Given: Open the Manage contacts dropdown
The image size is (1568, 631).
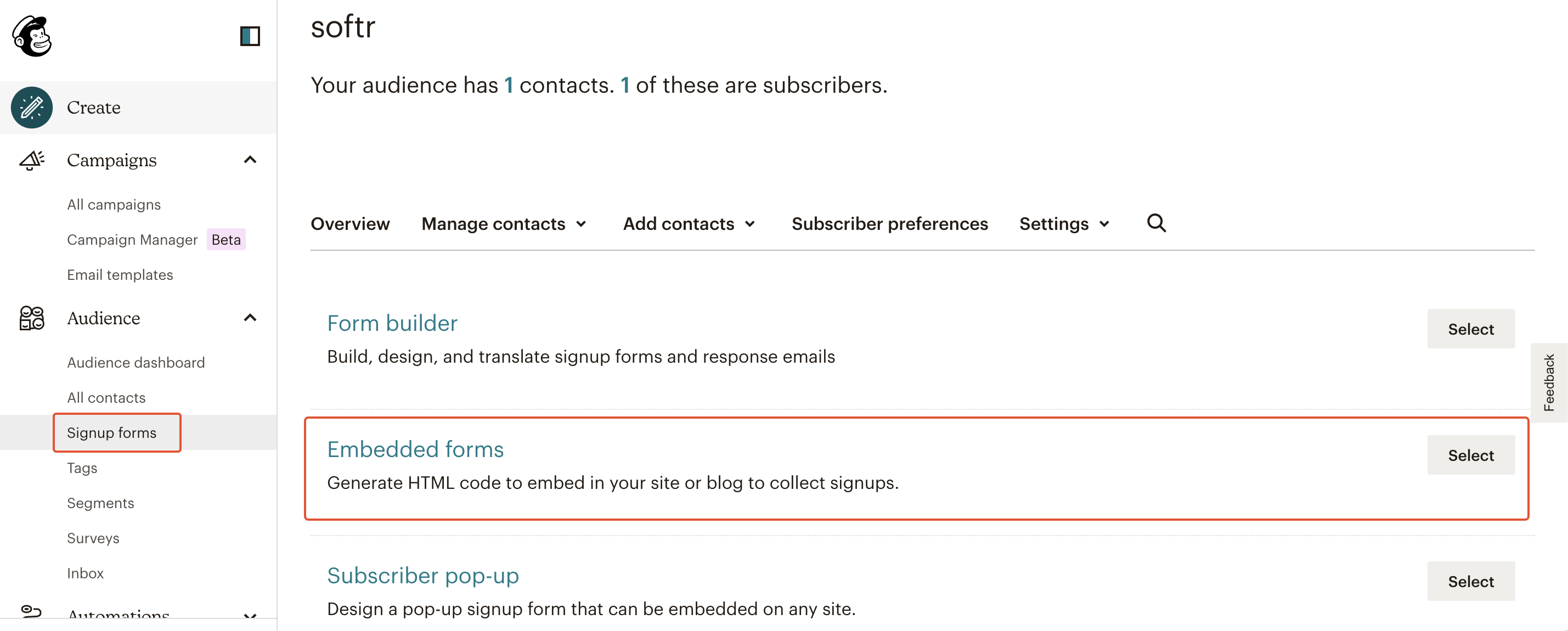Looking at the screenshot, I should pos(504,223).
